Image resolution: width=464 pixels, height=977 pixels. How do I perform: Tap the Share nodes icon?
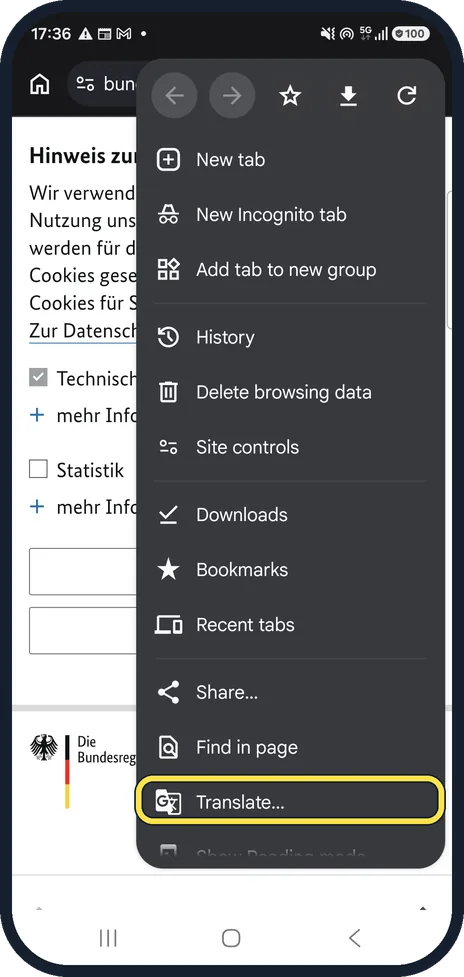click(168, 693)
